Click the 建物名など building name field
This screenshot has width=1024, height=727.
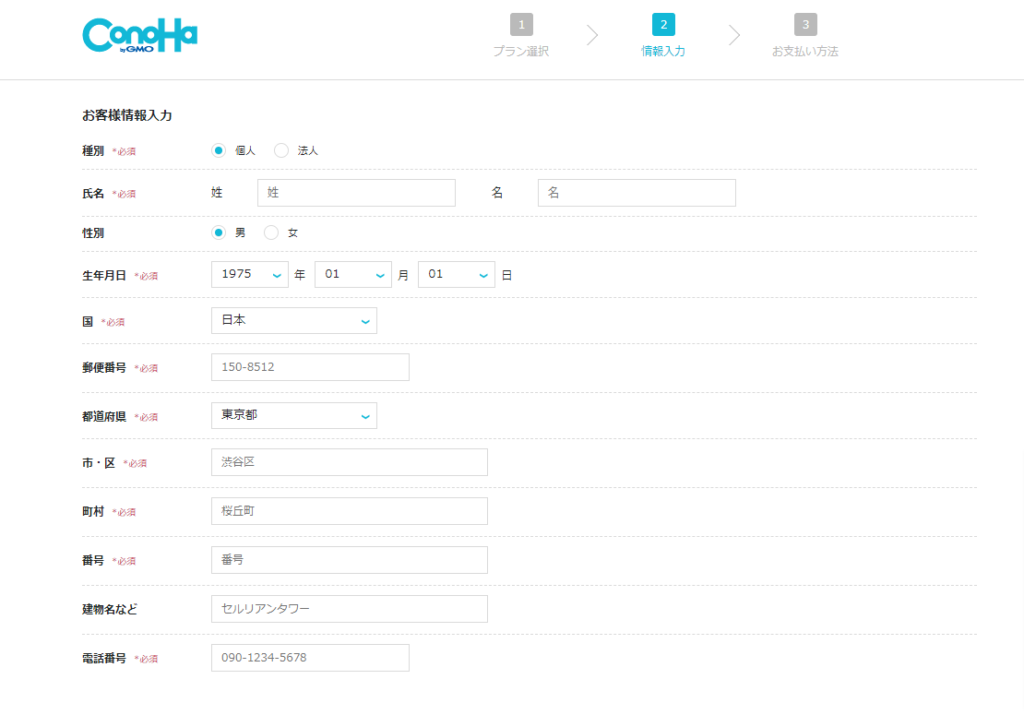click(x=349, y=609)
